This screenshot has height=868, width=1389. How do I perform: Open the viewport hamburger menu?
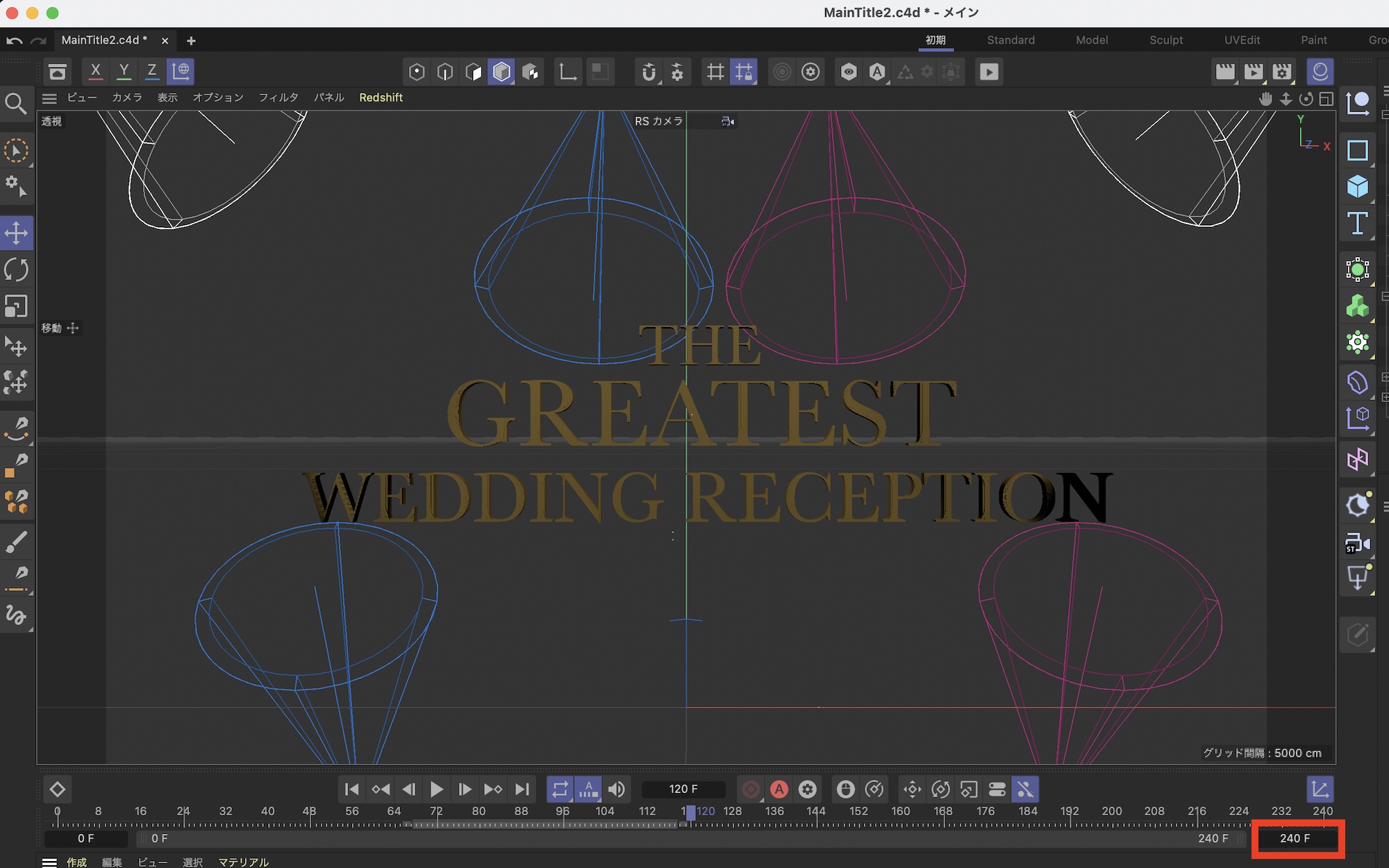49,98
